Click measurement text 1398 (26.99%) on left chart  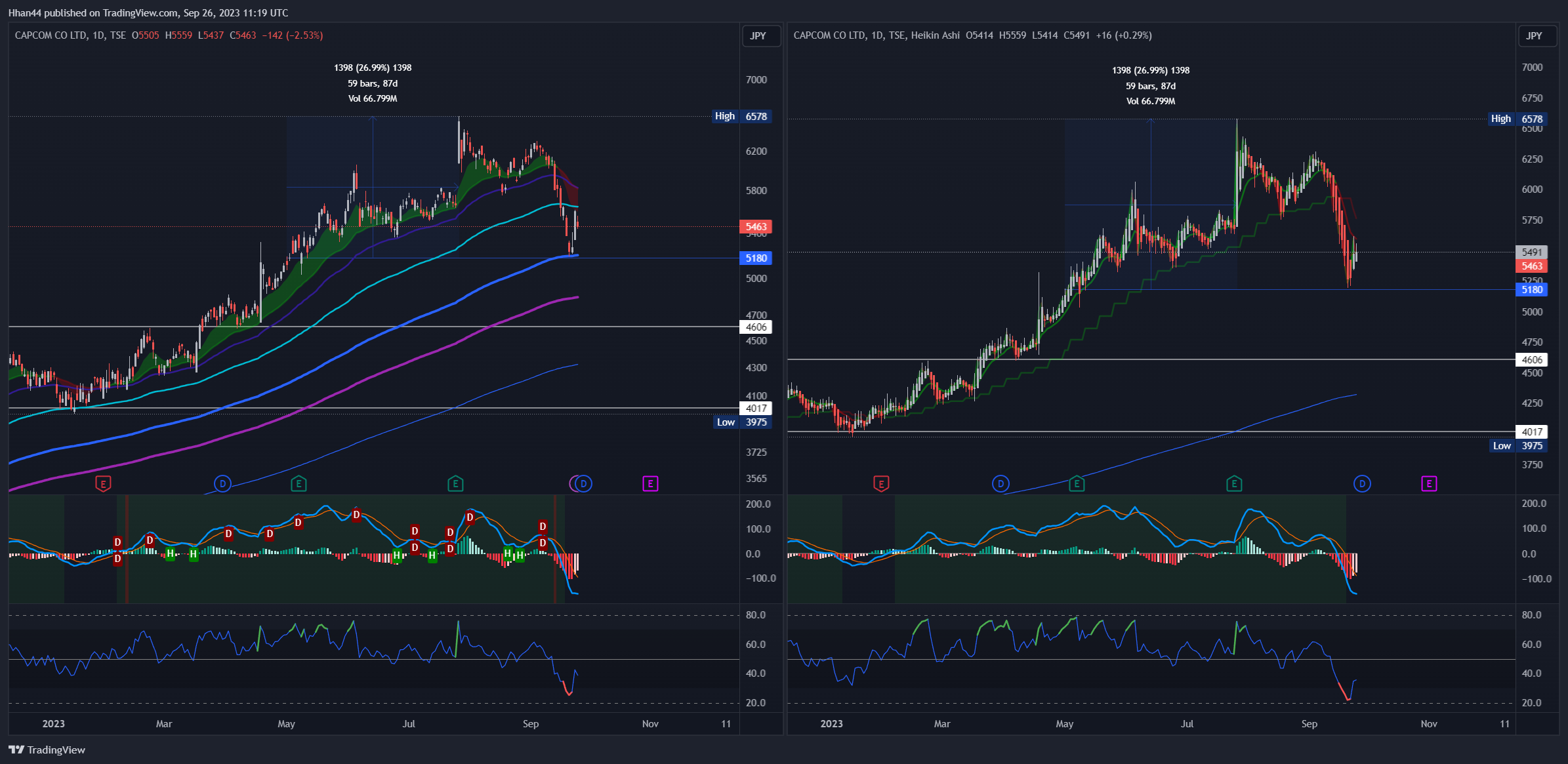pos(373,68)
